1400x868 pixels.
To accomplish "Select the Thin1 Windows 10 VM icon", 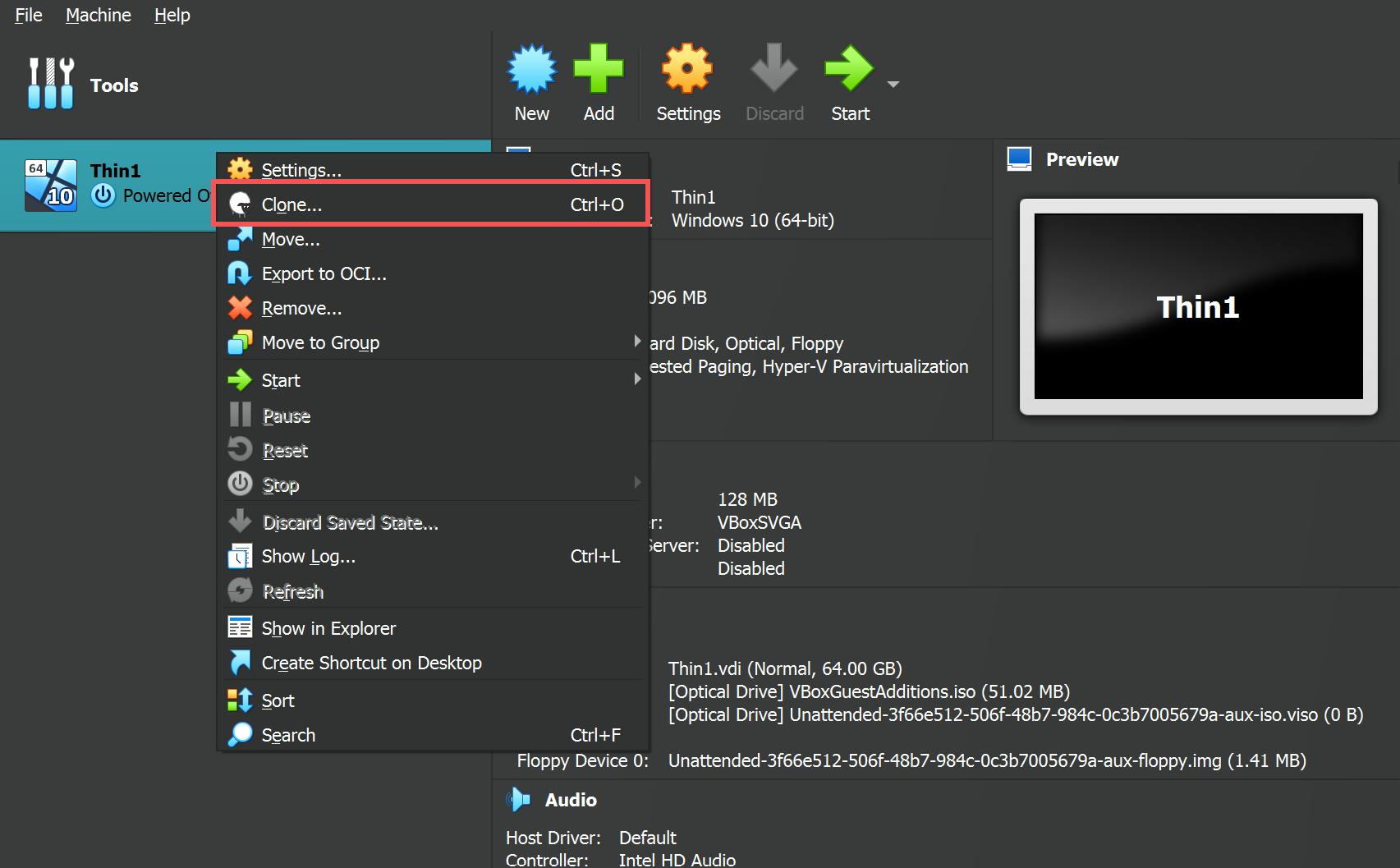I will (51, 186).
